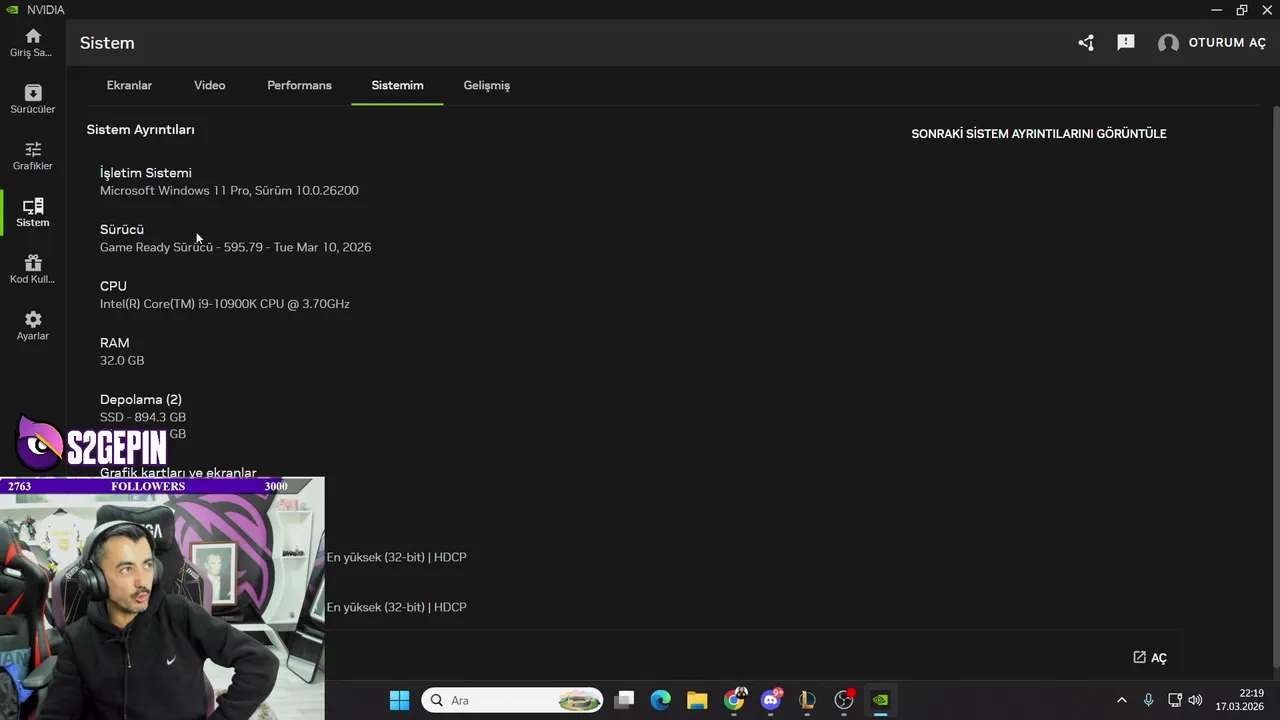Open File Explorer from taskbar
Viewport: 1280px width, 720px height.
[x=697, y=700]
